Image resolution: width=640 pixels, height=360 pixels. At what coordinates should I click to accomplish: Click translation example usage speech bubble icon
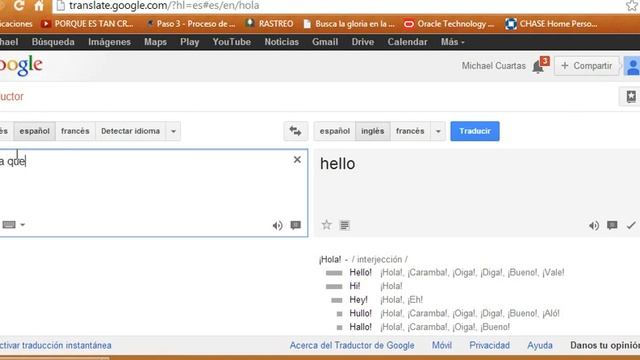612,225
